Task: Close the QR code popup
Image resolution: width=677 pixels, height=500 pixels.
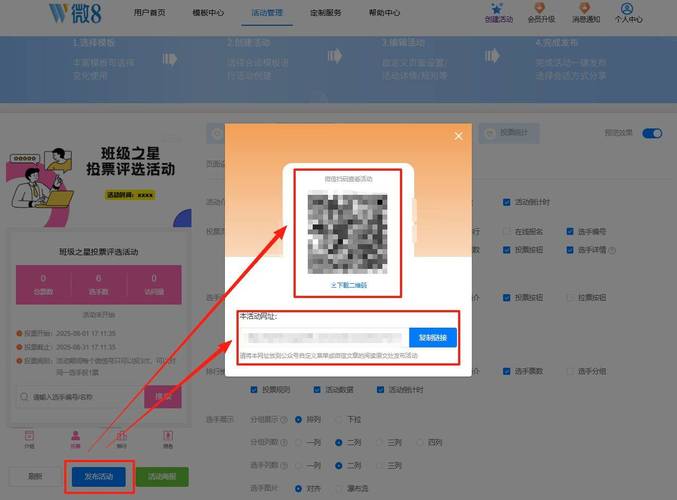Action: click(459, 136)
